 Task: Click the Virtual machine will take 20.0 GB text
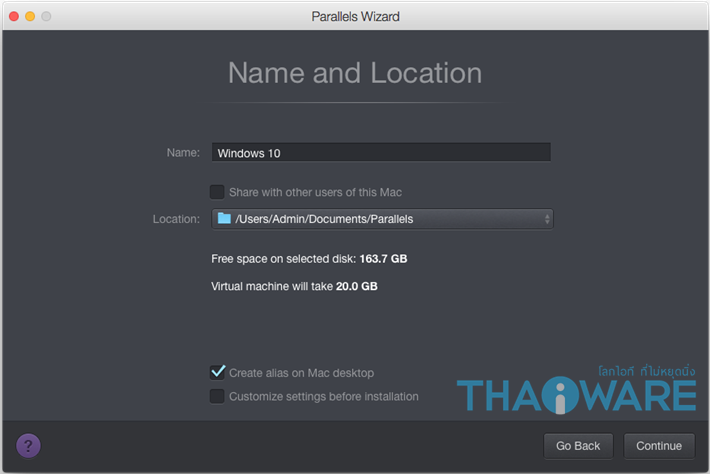[x=294, y=286]
